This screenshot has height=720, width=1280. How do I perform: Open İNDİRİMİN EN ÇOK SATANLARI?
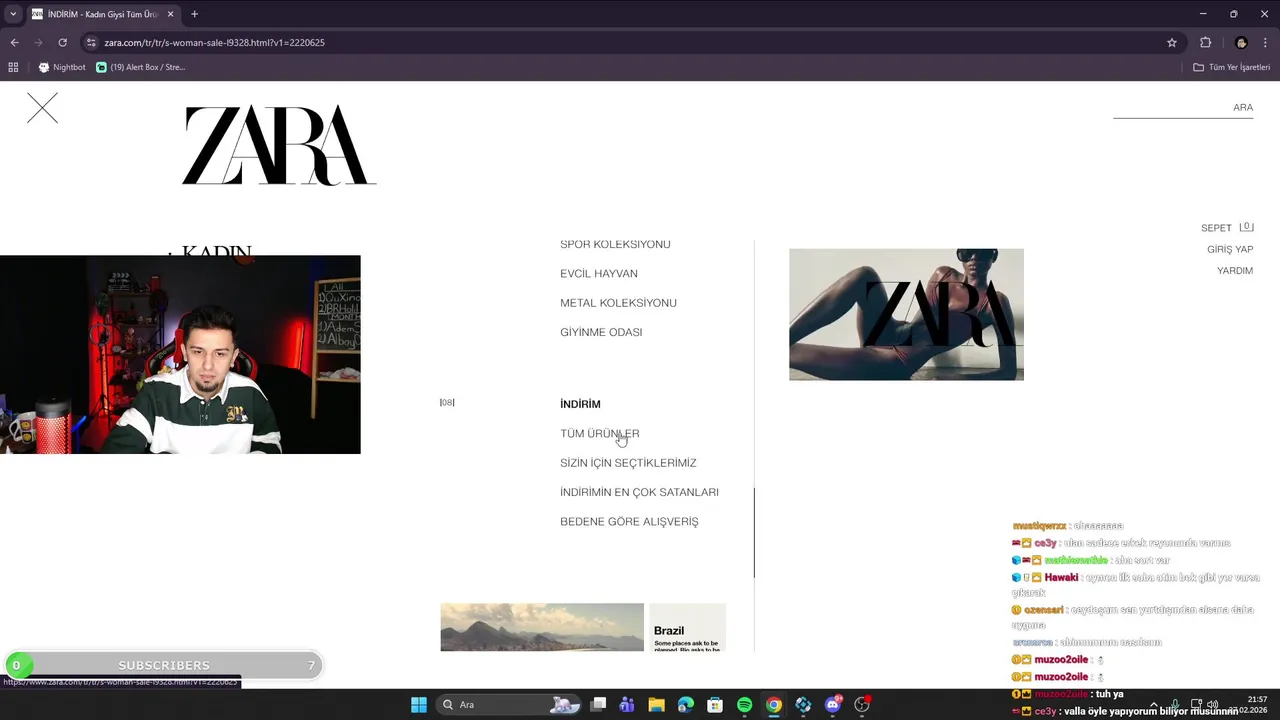point(639,492)
